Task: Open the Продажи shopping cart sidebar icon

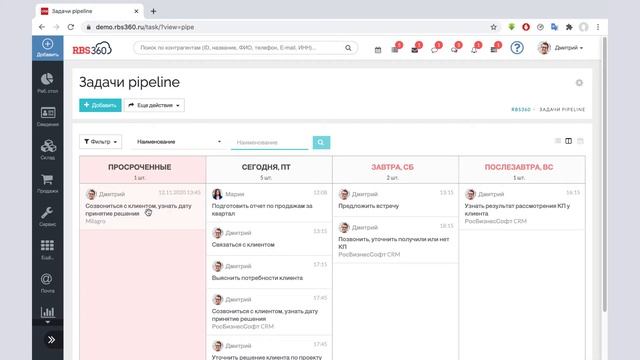Action: pyautogui.click(x=47, y=183)
